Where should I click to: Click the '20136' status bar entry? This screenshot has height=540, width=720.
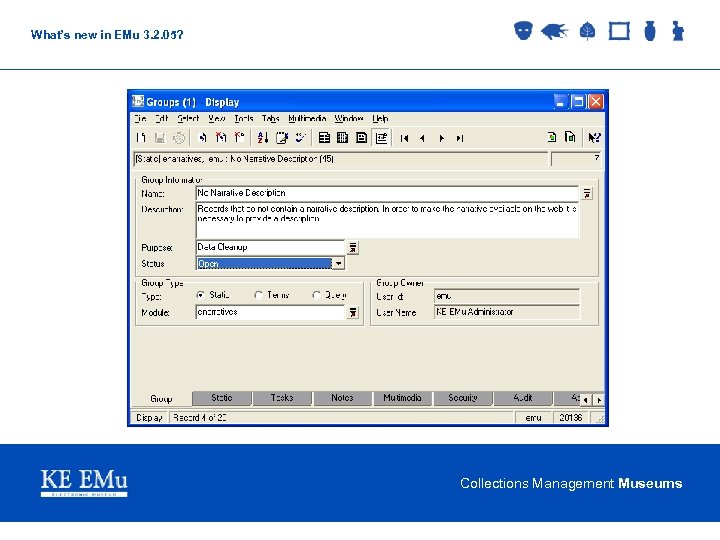(x=571, y=417)
